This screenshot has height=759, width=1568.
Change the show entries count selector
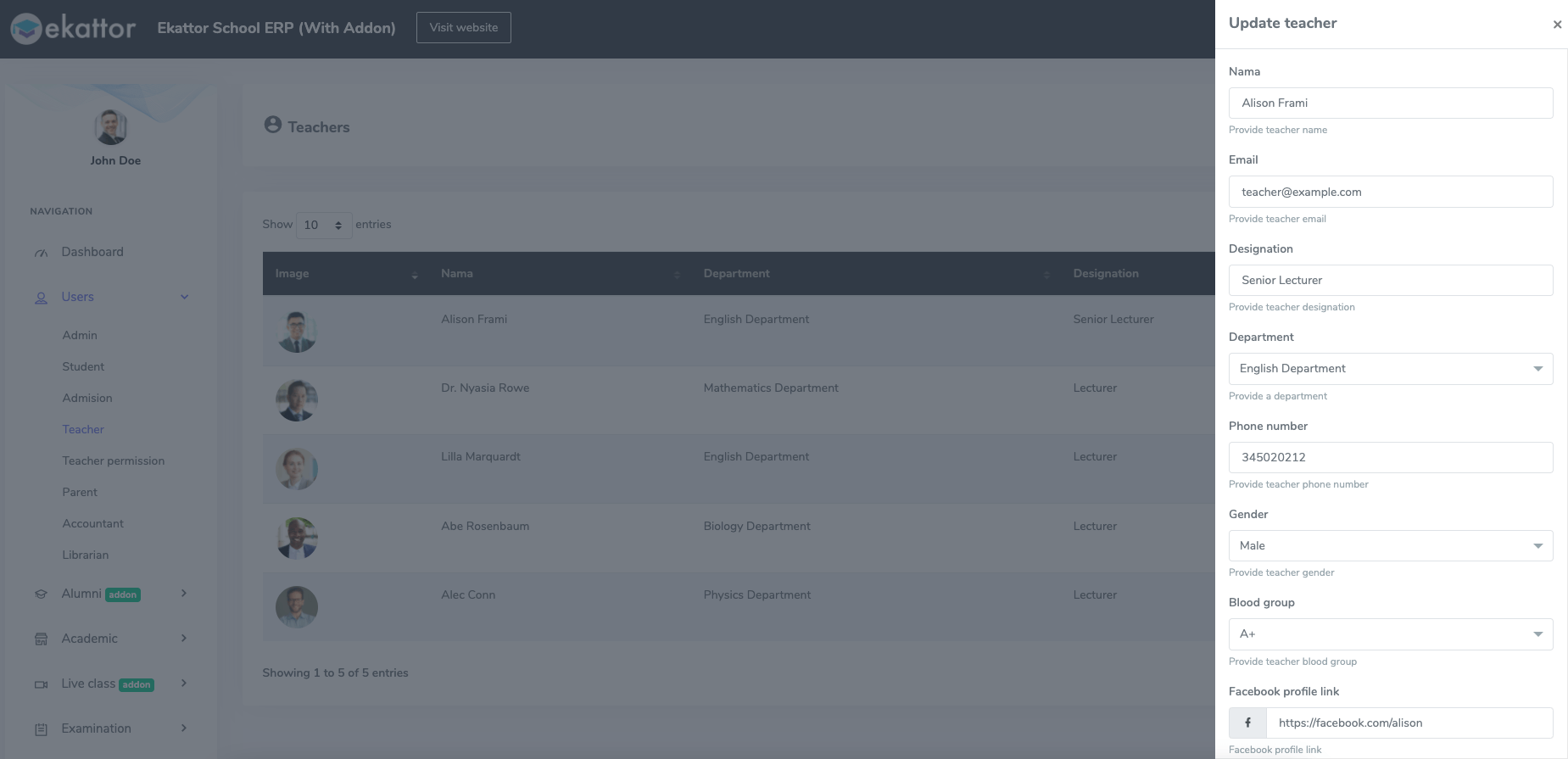[323, 225]
